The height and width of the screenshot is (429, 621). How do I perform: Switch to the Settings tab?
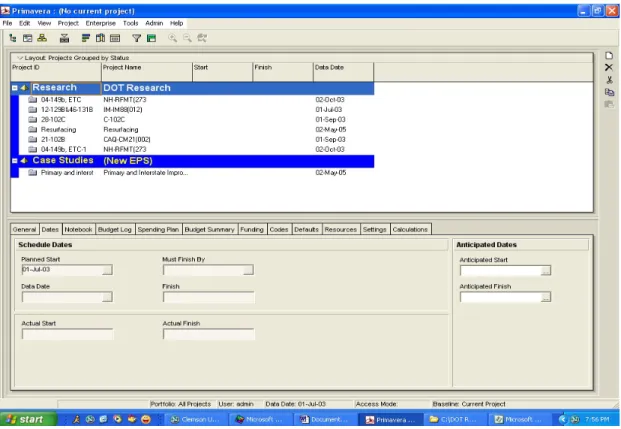coord(375,230)
